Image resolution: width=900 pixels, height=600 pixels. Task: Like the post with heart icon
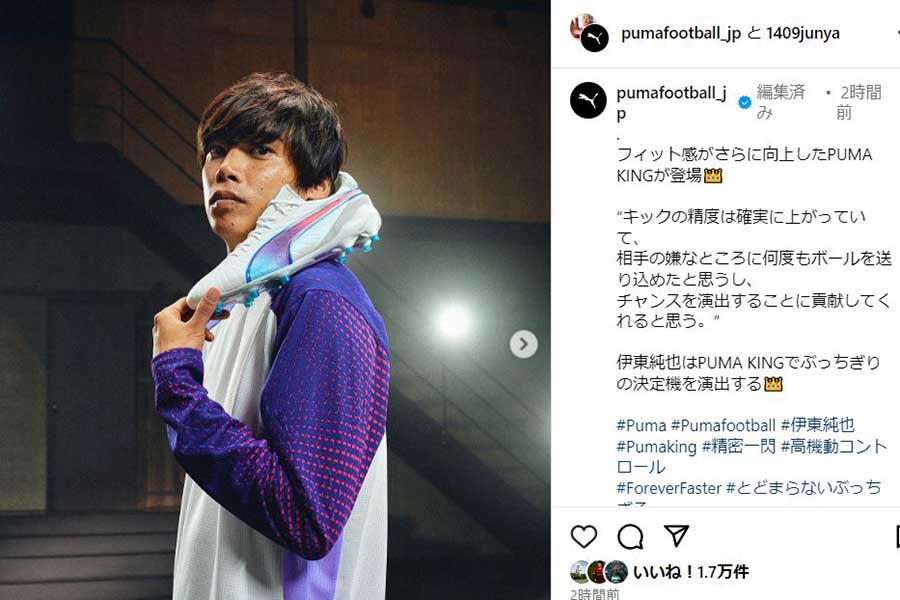point(584,536)
